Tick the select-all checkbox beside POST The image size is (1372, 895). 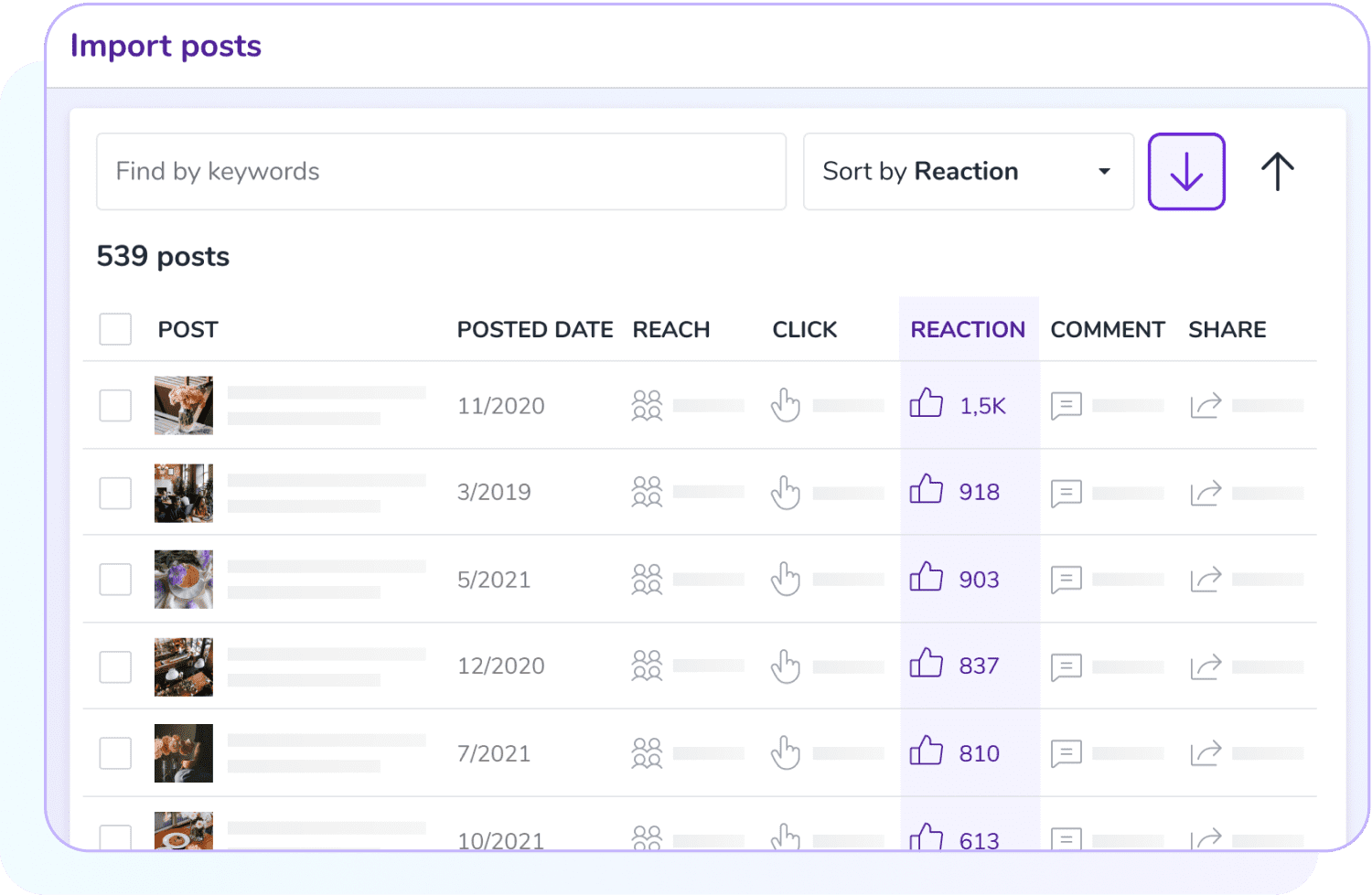(115, 329)
